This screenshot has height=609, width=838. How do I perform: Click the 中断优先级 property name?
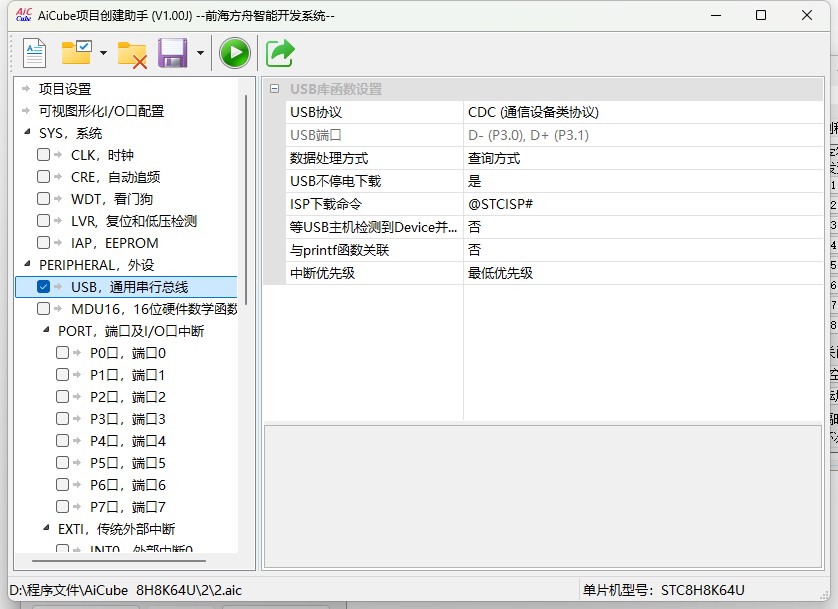(322, 273)
